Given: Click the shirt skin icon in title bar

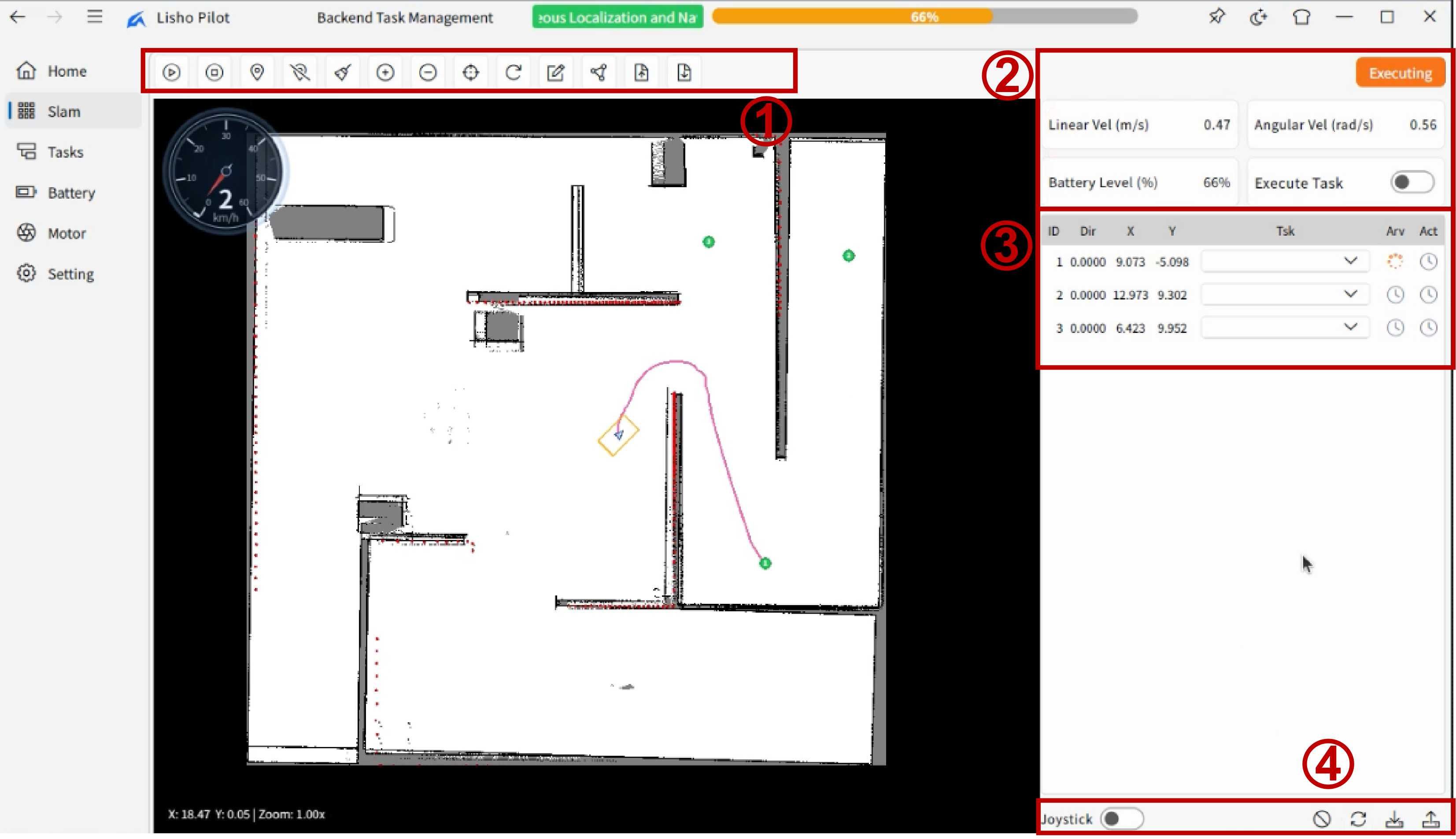Looking at the screenshot, I should point(1301,17).
